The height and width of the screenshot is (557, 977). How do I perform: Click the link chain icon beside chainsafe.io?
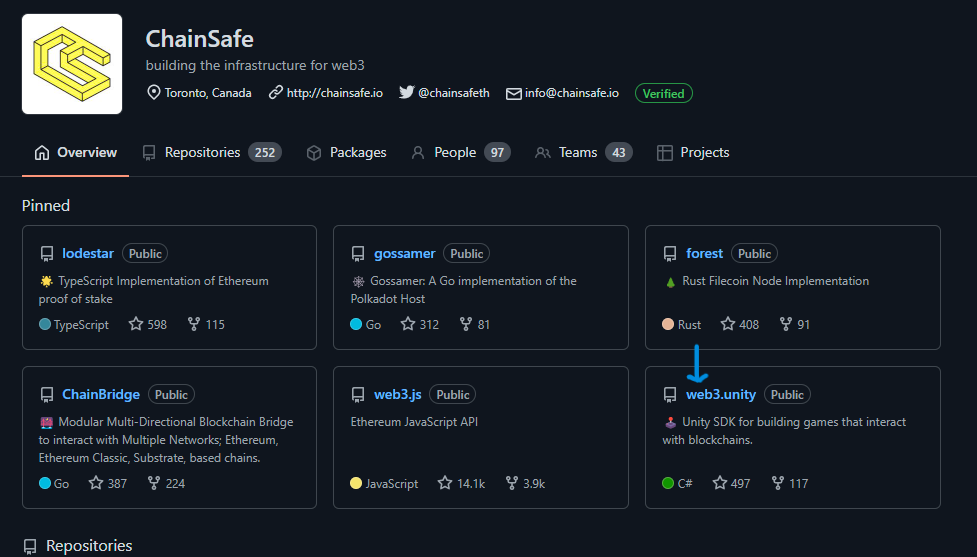pos(275,93)
